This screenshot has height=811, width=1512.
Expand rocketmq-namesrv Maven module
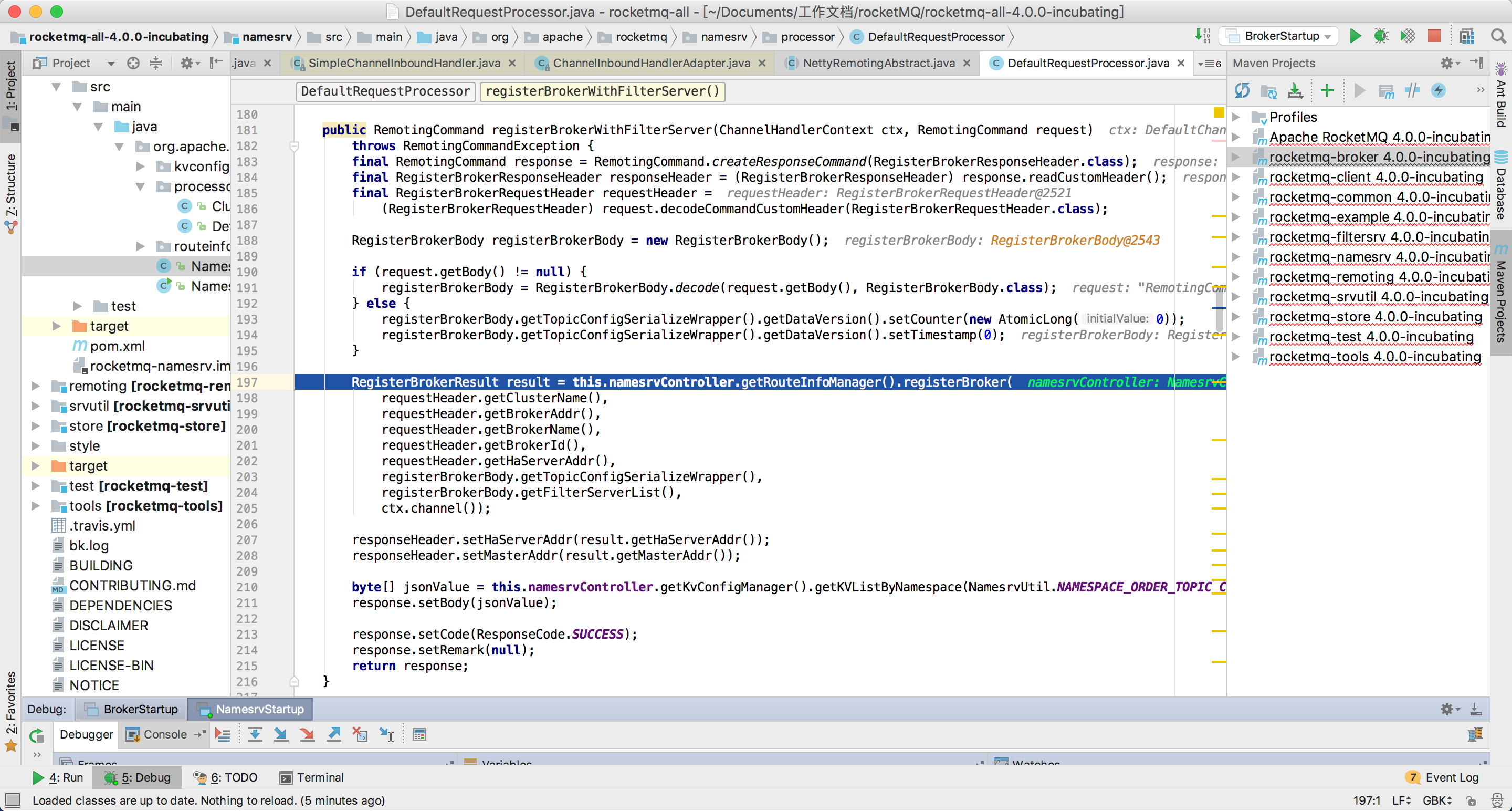coord(1236,257)
